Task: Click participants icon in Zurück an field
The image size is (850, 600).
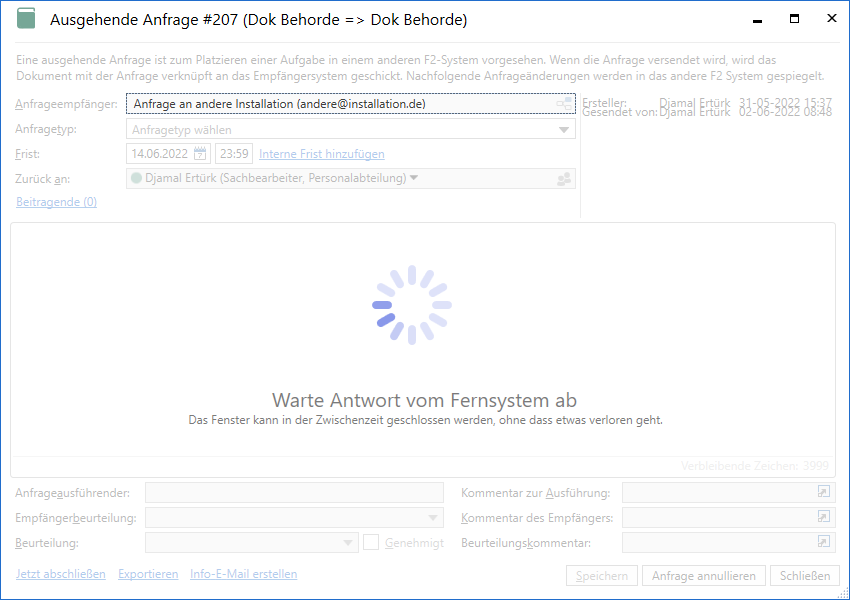Action: [x=565, y=179]
